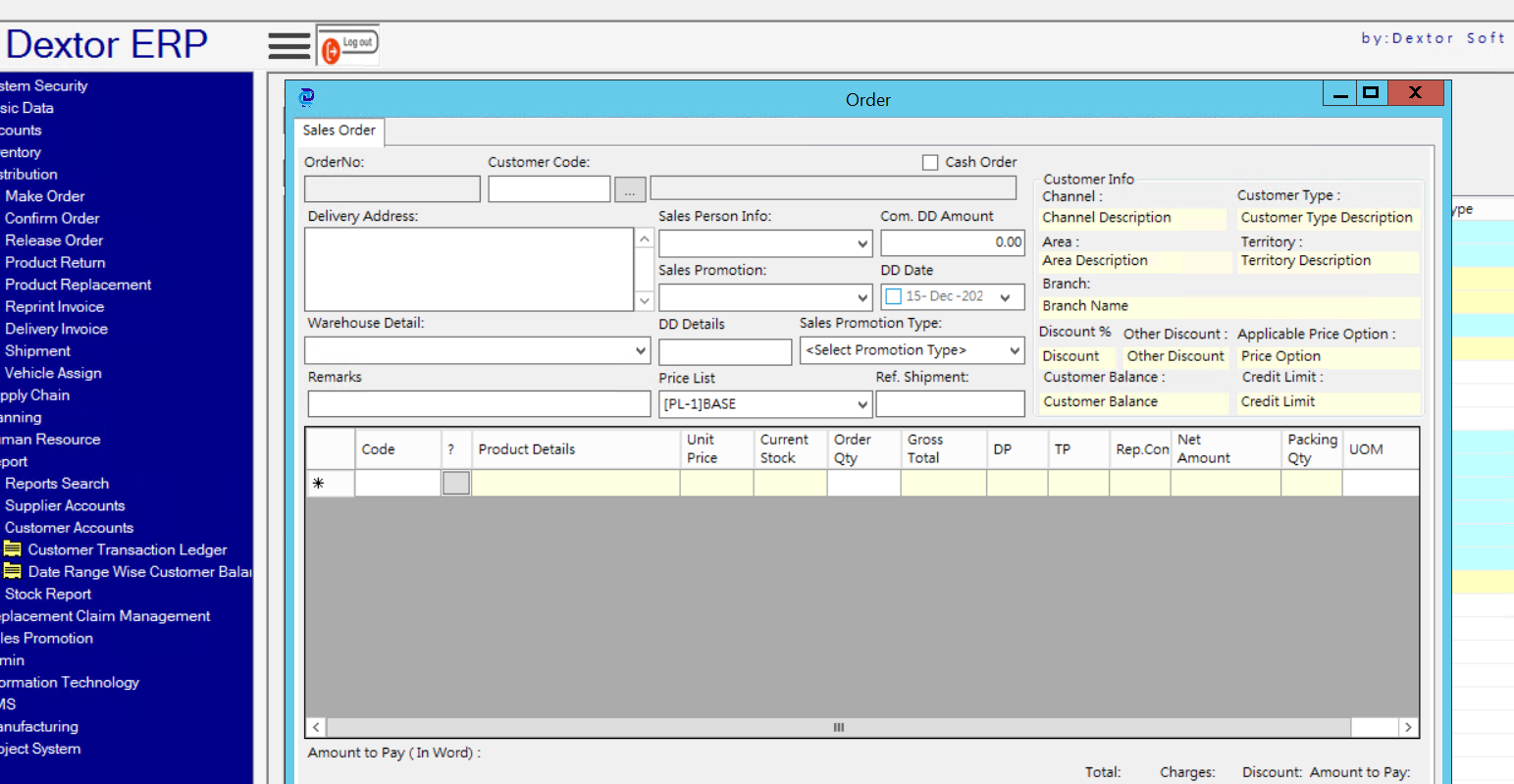Open Release Order menu item

click(54, 240)
